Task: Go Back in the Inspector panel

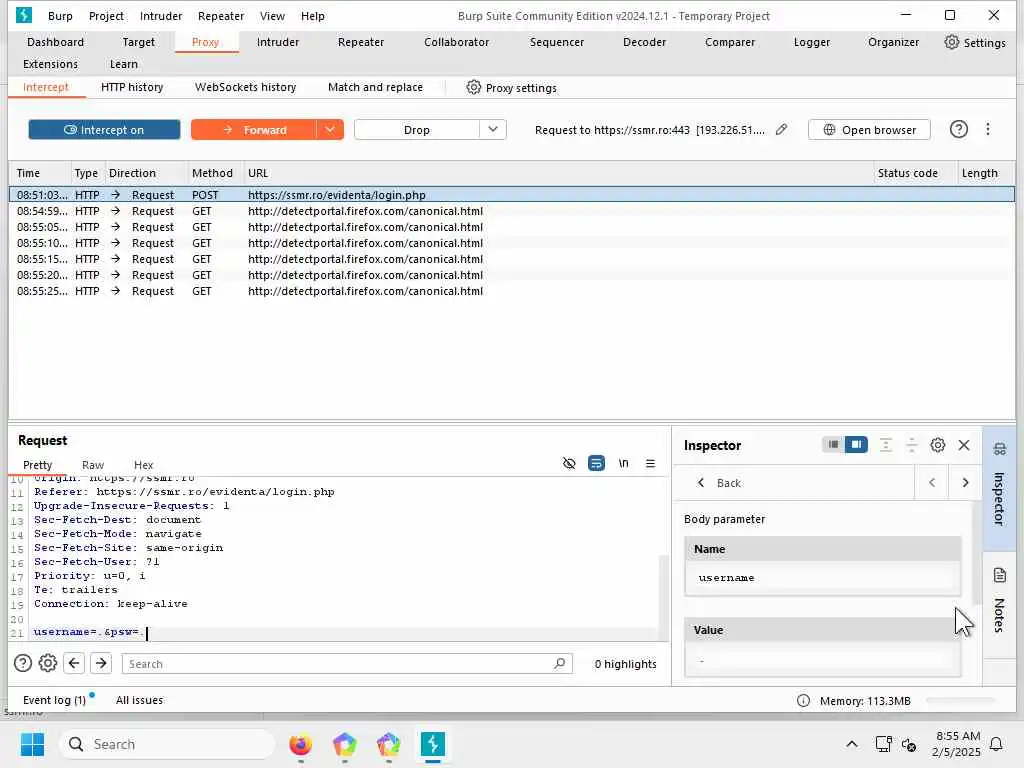Action: pyautogui.click(x=719, y=483)
